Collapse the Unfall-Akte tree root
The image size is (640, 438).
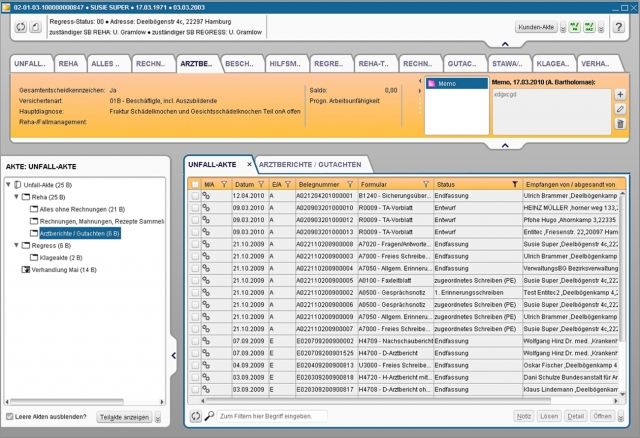[x=8, y=185]
